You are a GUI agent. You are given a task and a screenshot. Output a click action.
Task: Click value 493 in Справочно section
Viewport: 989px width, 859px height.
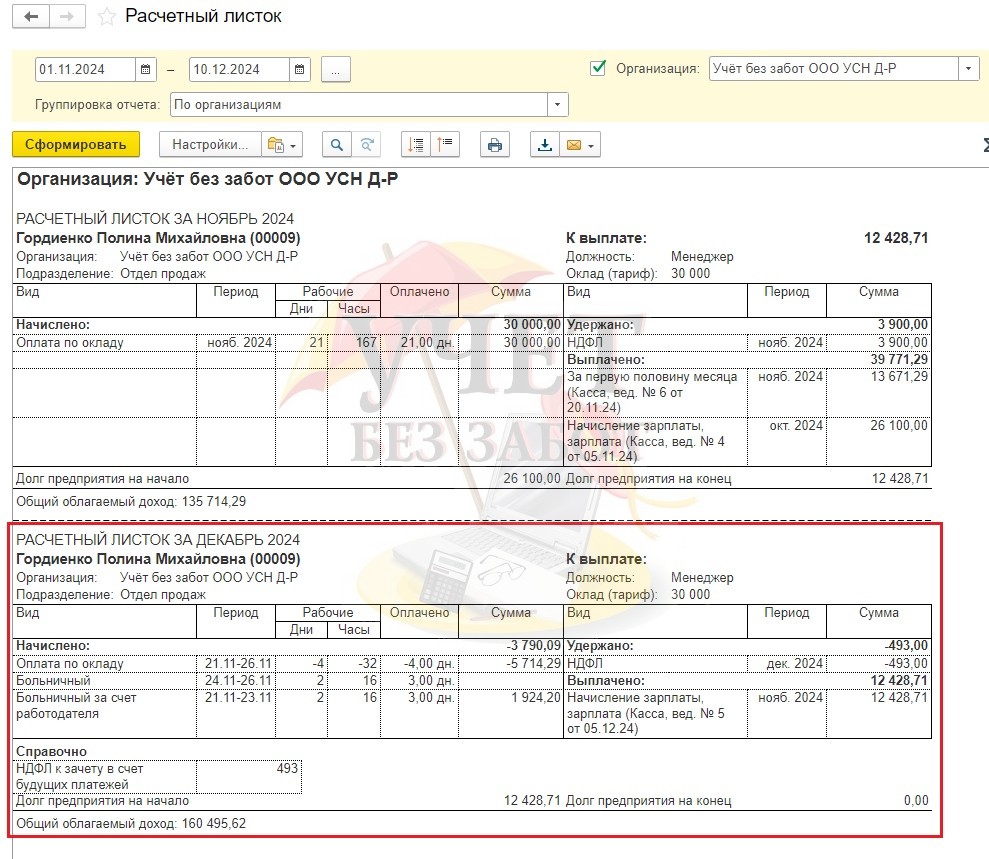point(287,768)
